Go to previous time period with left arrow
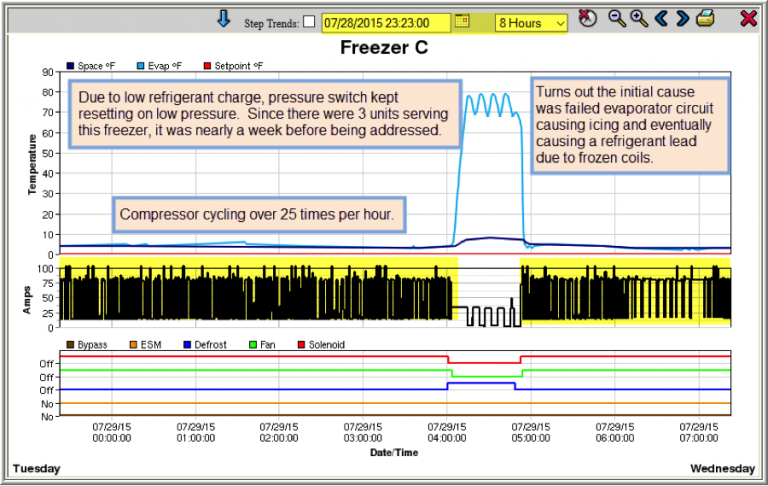Image resolution: width=768 pixels, height=486 pixels. [x=661, y=19]
